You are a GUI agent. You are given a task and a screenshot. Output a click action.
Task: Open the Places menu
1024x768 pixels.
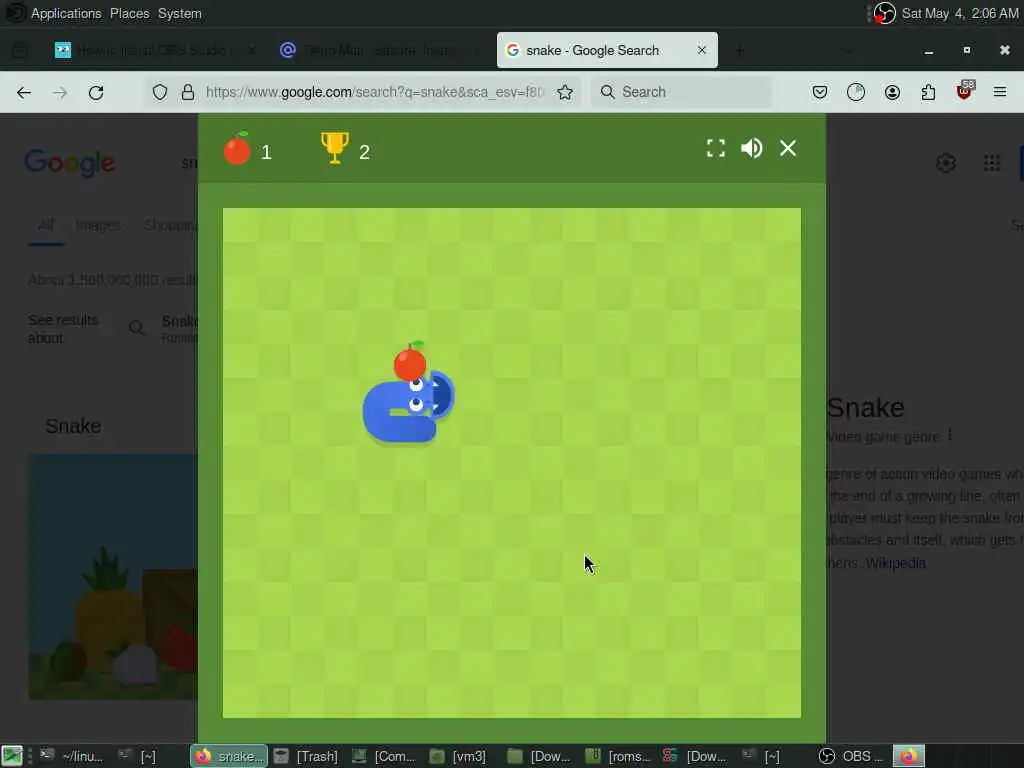point(129,14)
